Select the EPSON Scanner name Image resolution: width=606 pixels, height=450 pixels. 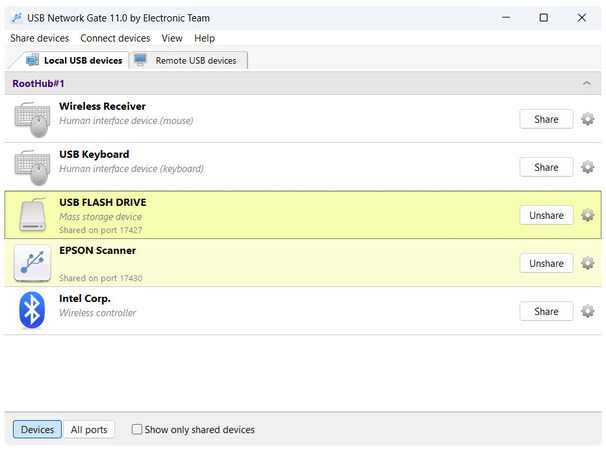click(97, 251)
